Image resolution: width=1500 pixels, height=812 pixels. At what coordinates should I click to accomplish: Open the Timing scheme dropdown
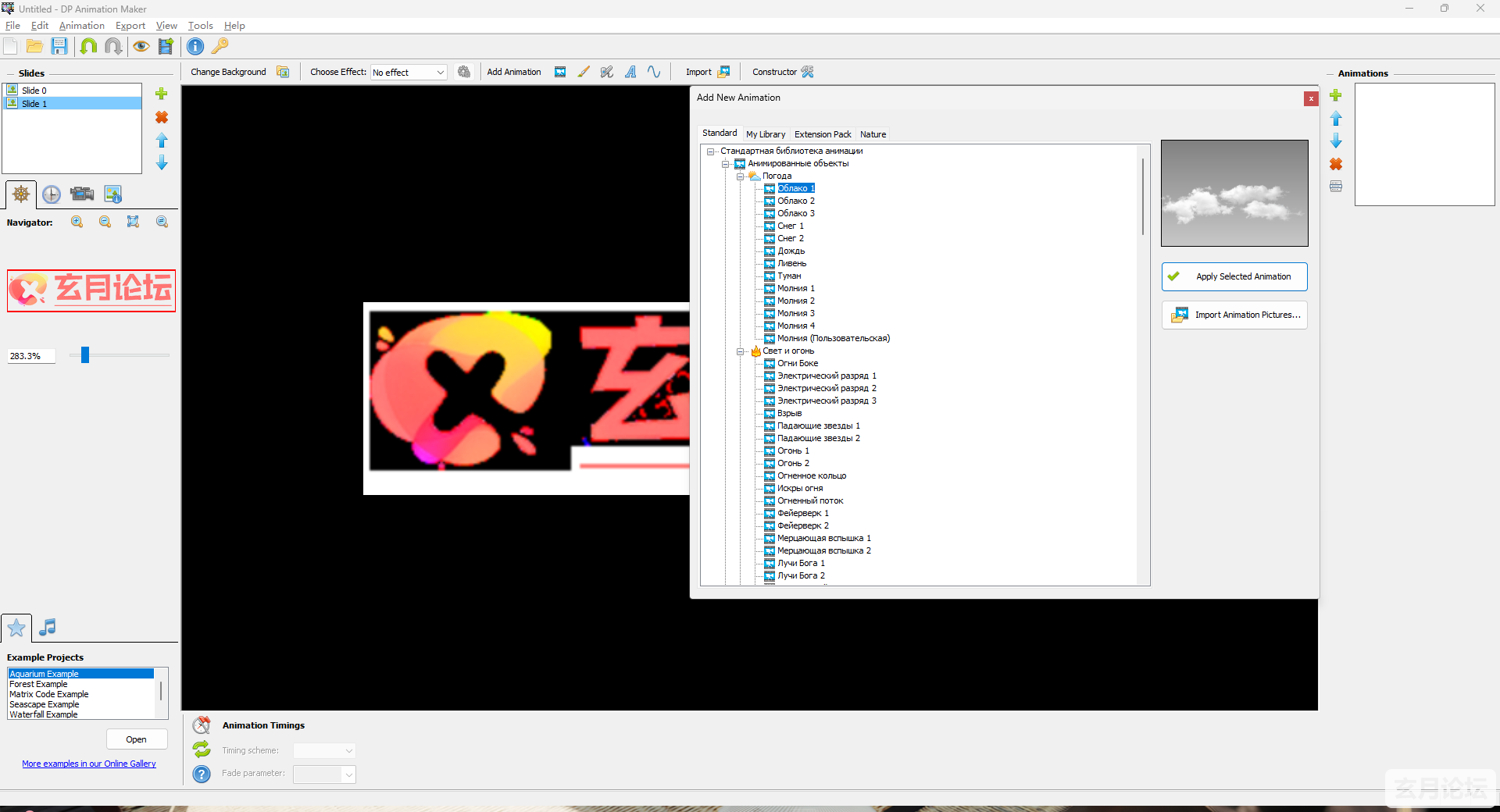coord(324,750)
